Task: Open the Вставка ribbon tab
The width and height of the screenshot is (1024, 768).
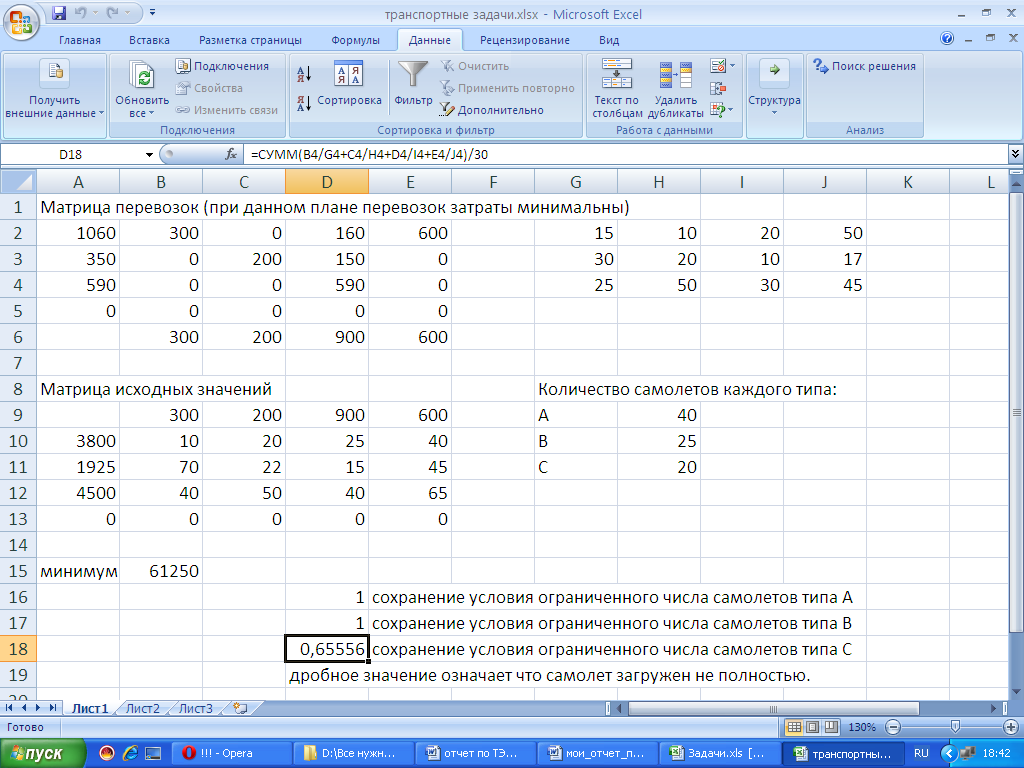Action: 149,40
